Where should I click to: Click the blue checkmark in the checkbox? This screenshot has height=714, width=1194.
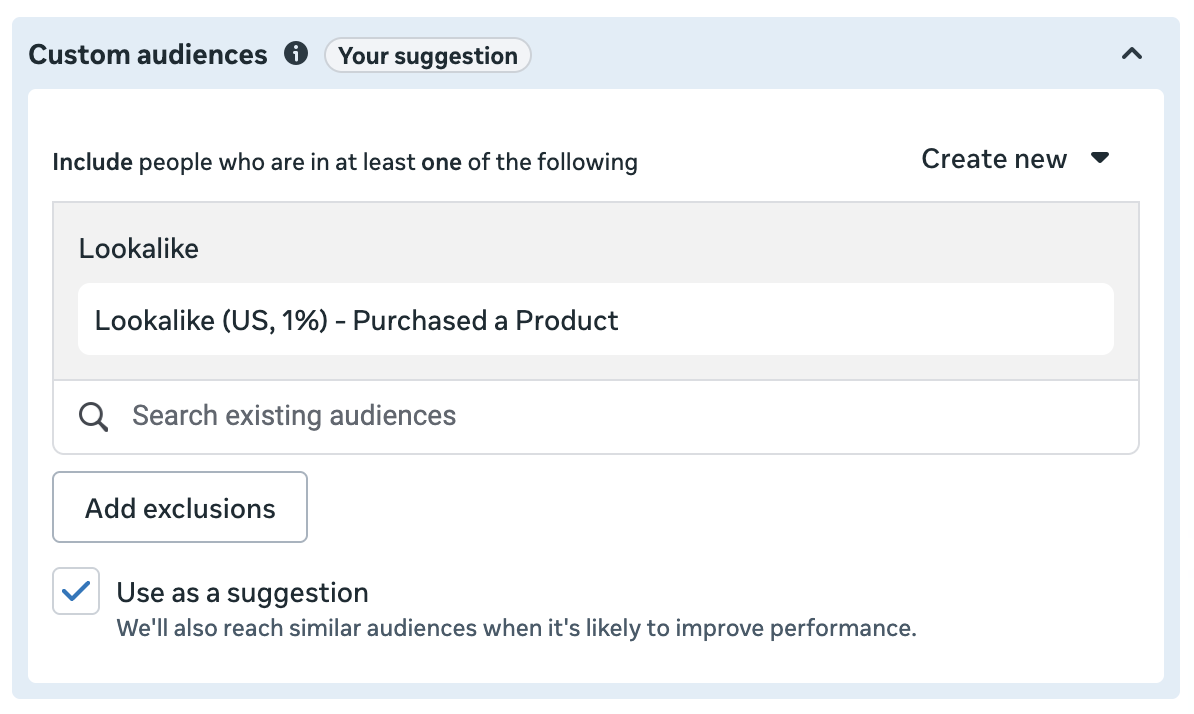tap(76, 592)
